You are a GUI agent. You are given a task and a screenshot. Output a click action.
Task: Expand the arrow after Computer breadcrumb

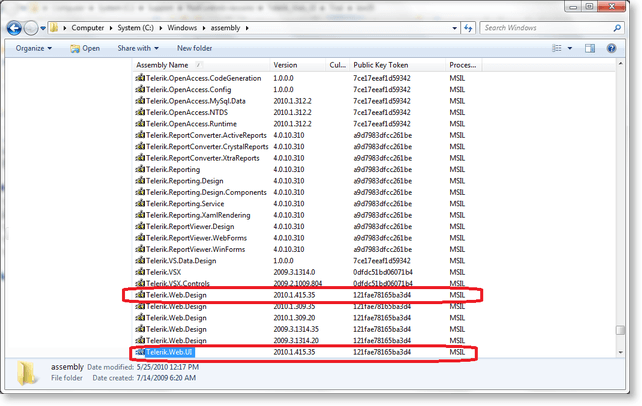coord(111,28)
